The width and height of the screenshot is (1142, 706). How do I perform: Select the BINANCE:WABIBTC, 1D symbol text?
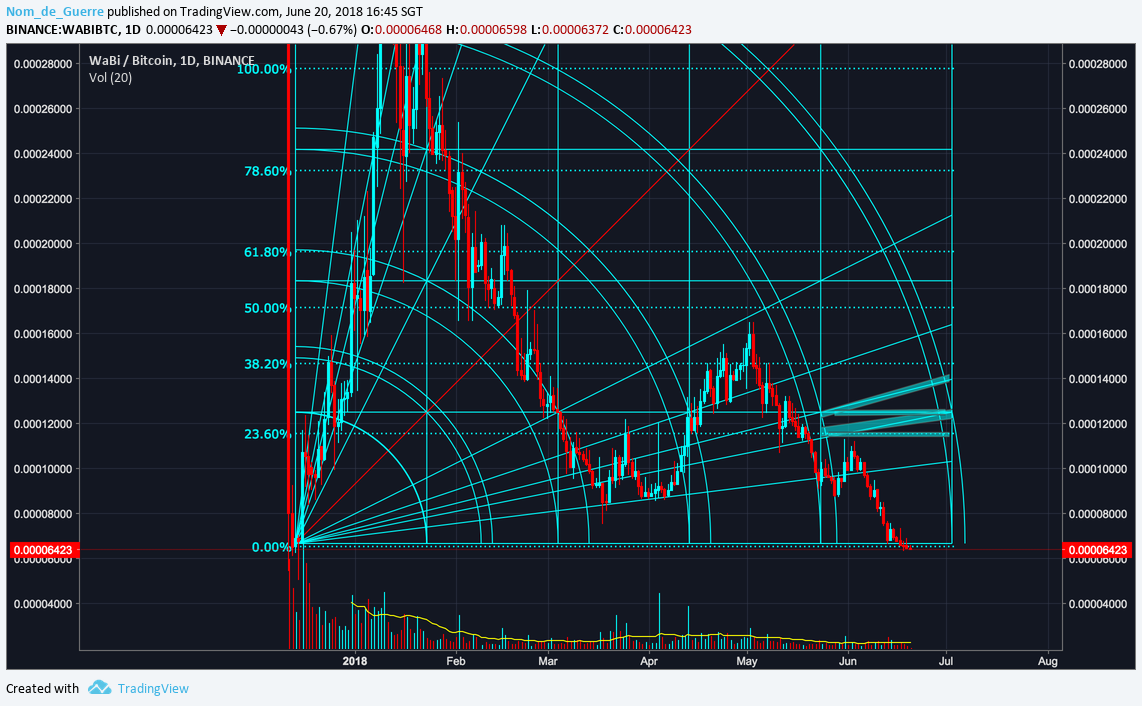[x=74, y=30]
